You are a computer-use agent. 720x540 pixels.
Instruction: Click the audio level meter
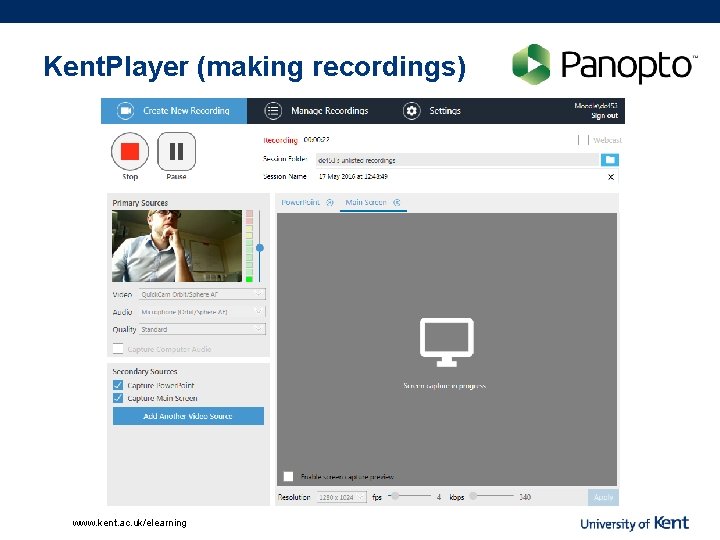pos(249,246)
